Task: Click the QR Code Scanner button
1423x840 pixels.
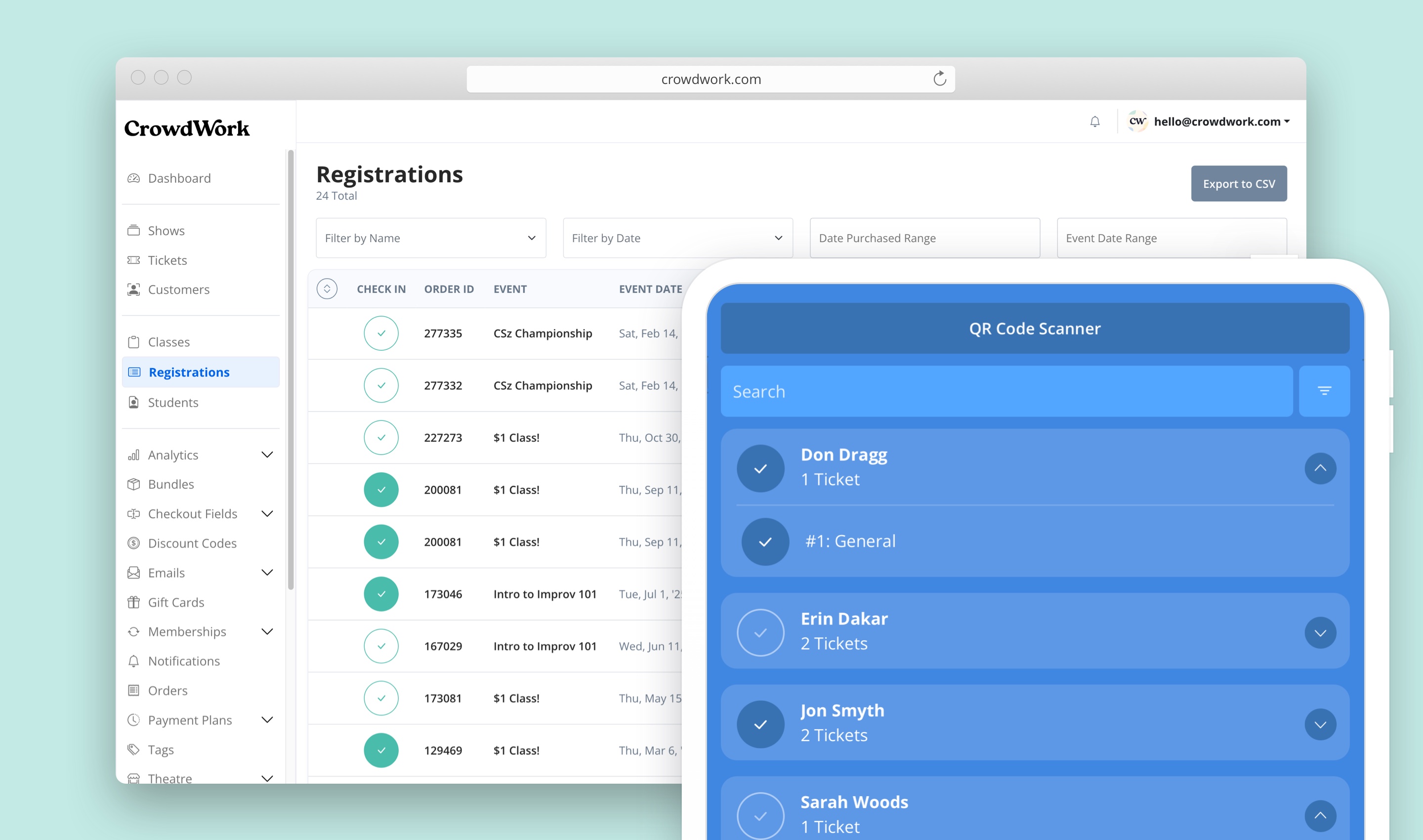Action: click(1035, 328)
